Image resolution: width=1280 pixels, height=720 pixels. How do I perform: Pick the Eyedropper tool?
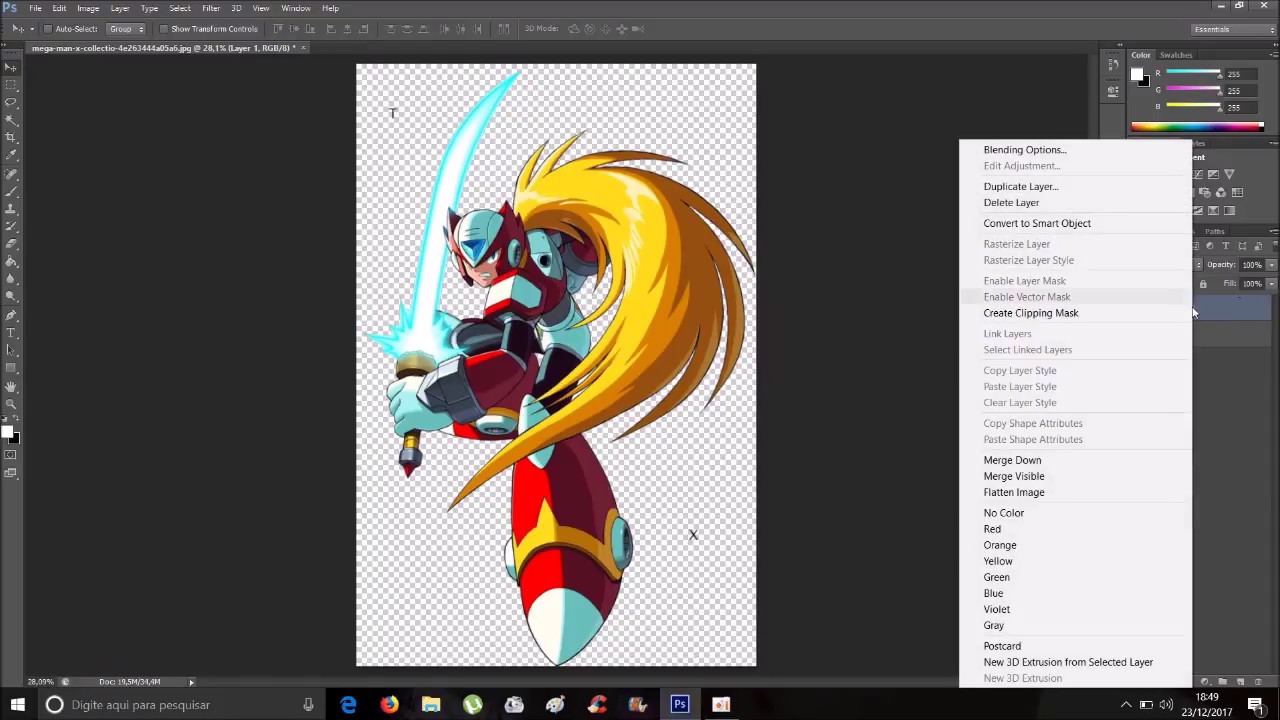click(11, 155)
